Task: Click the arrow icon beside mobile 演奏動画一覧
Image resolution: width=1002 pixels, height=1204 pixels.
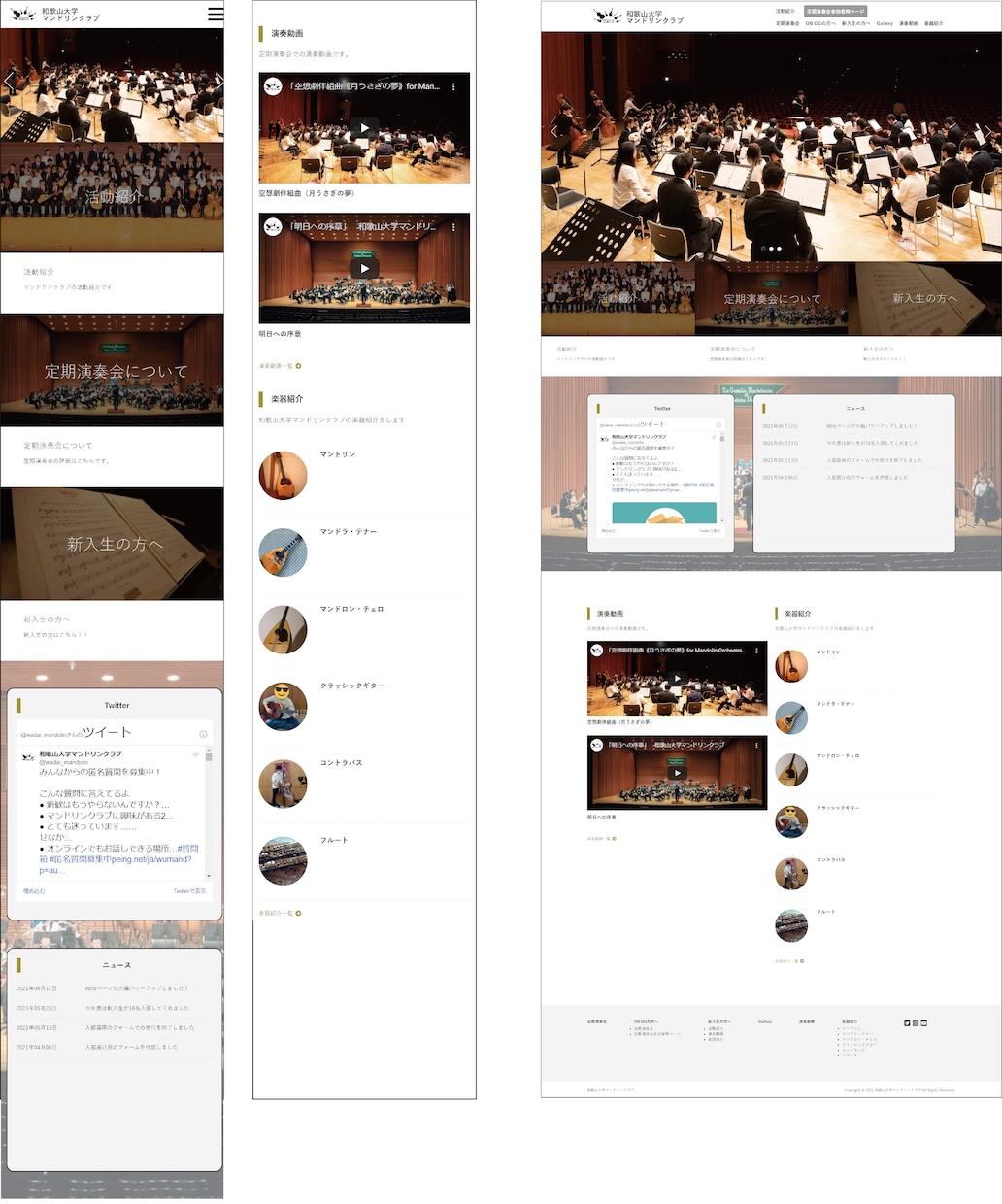Action: [298, 366]
